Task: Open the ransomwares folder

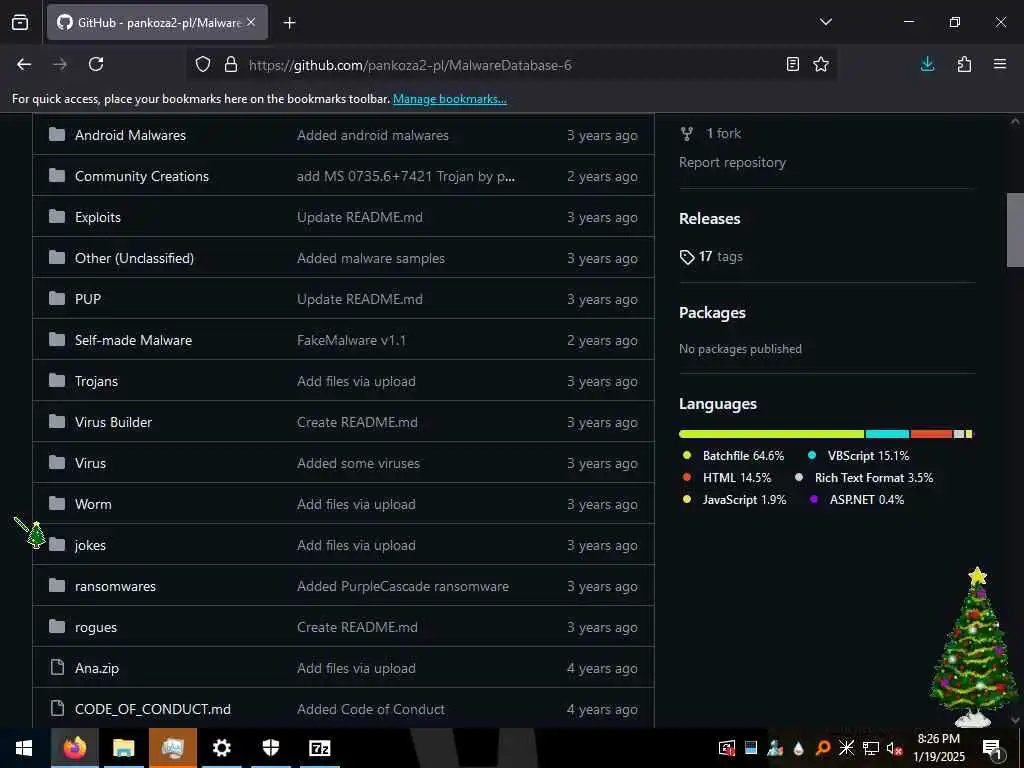Action: [115, 586]
